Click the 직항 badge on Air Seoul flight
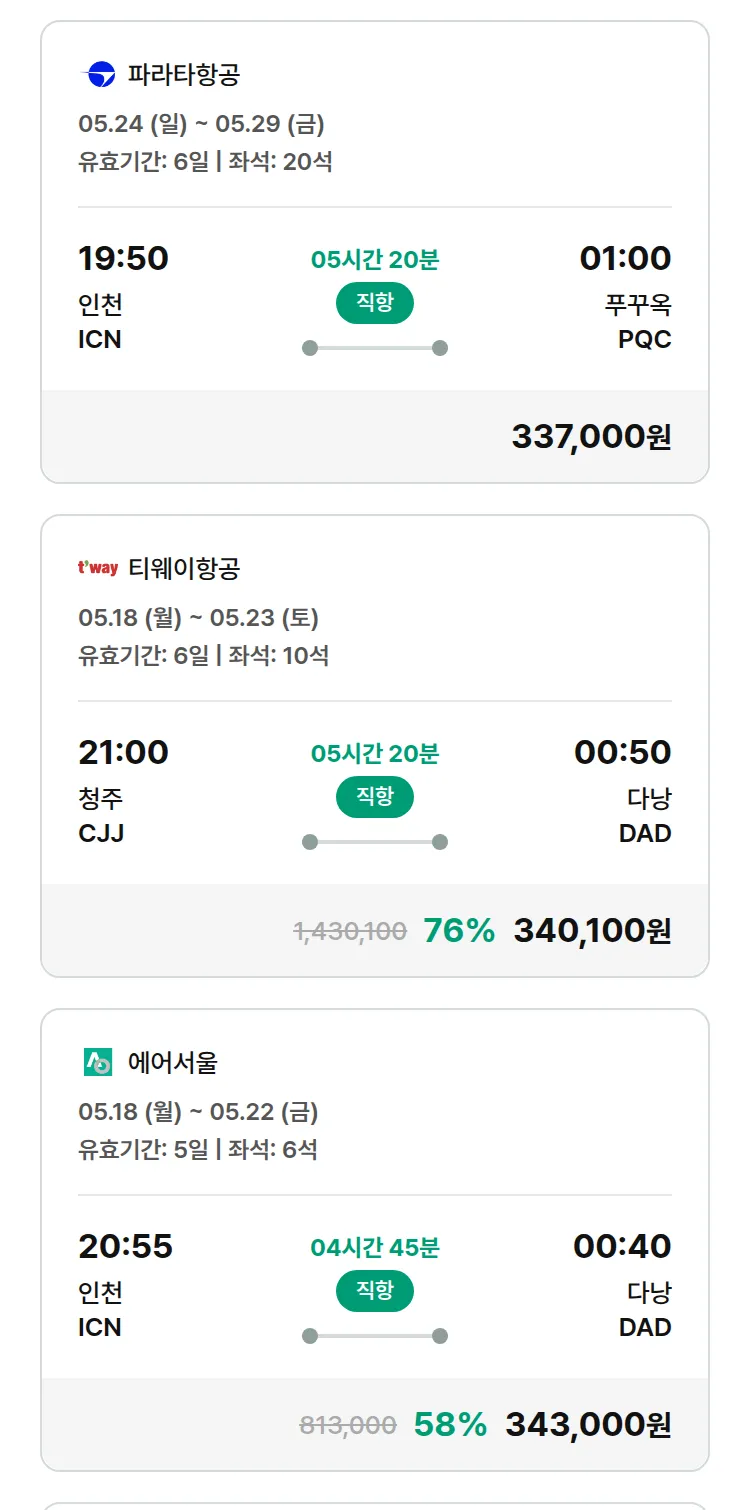 pyautogui.click(x=375, y=1291)
